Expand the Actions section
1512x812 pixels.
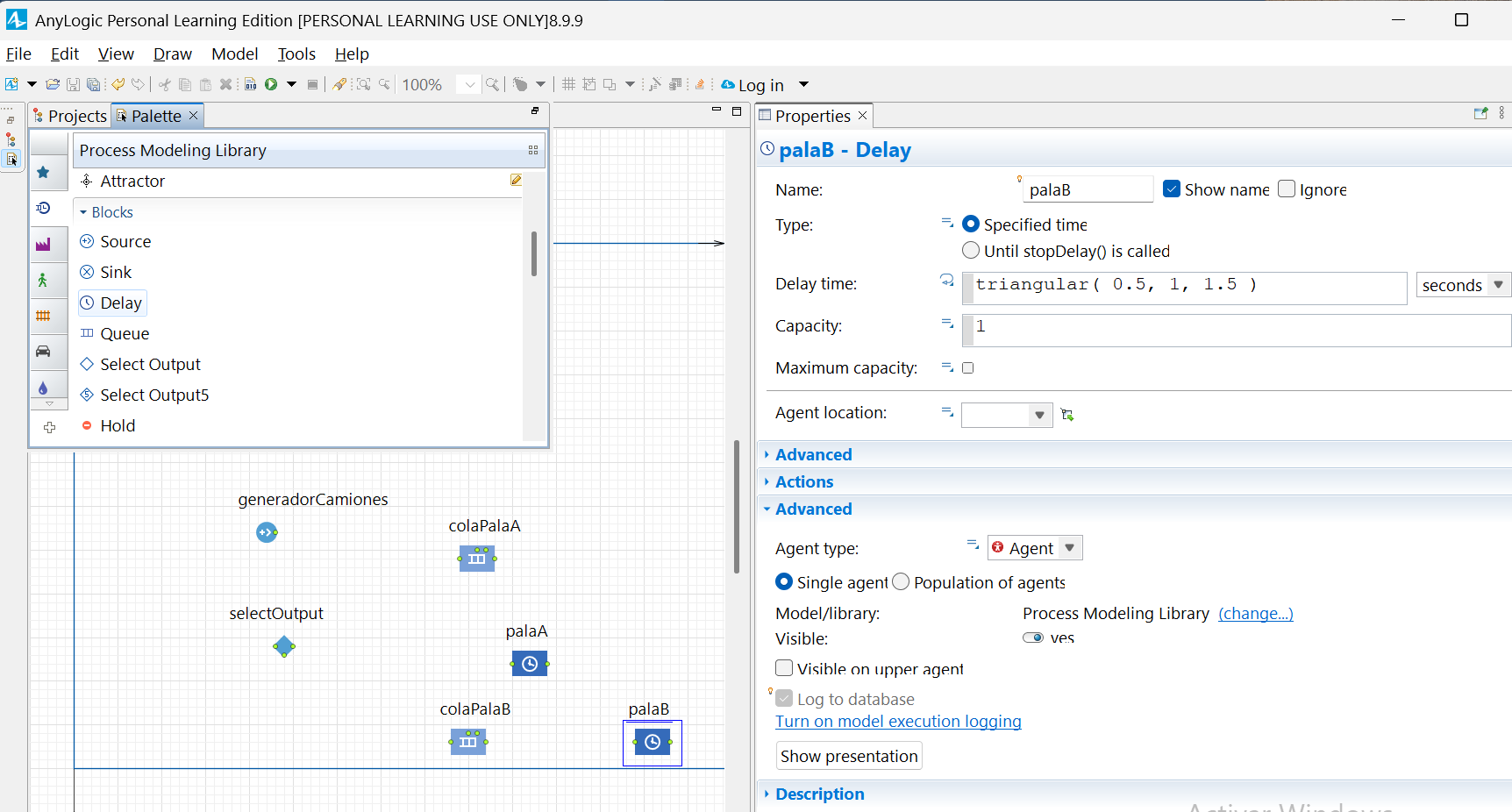[x=804, y=481]
